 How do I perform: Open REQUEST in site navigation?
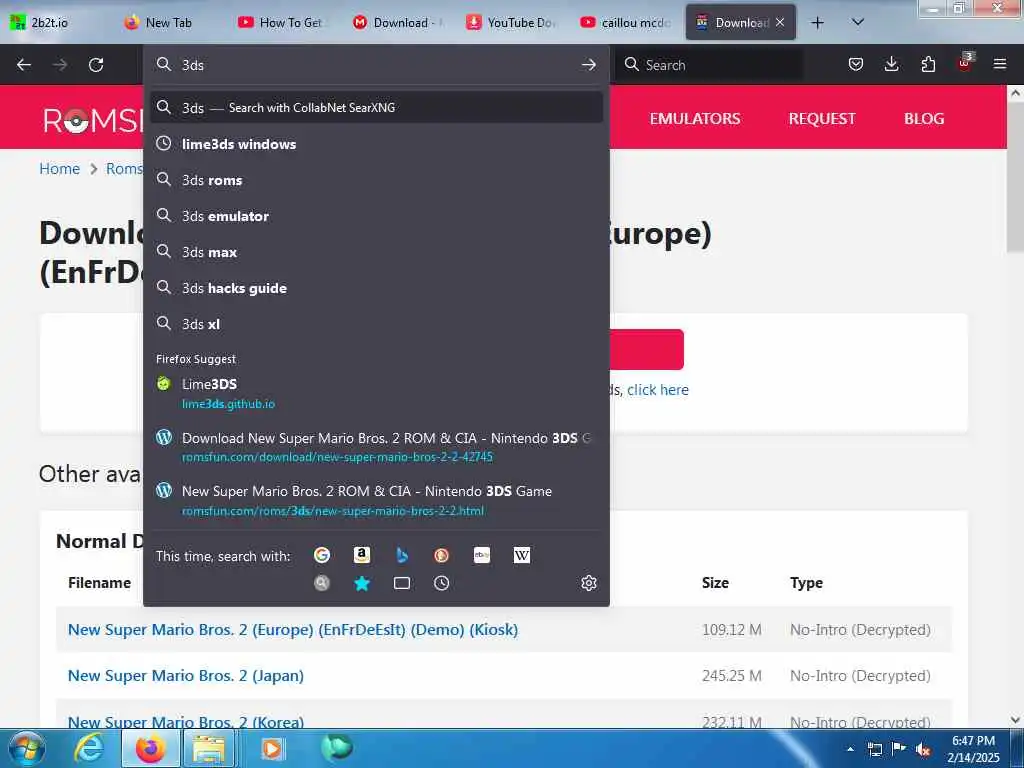click(822, 118)
